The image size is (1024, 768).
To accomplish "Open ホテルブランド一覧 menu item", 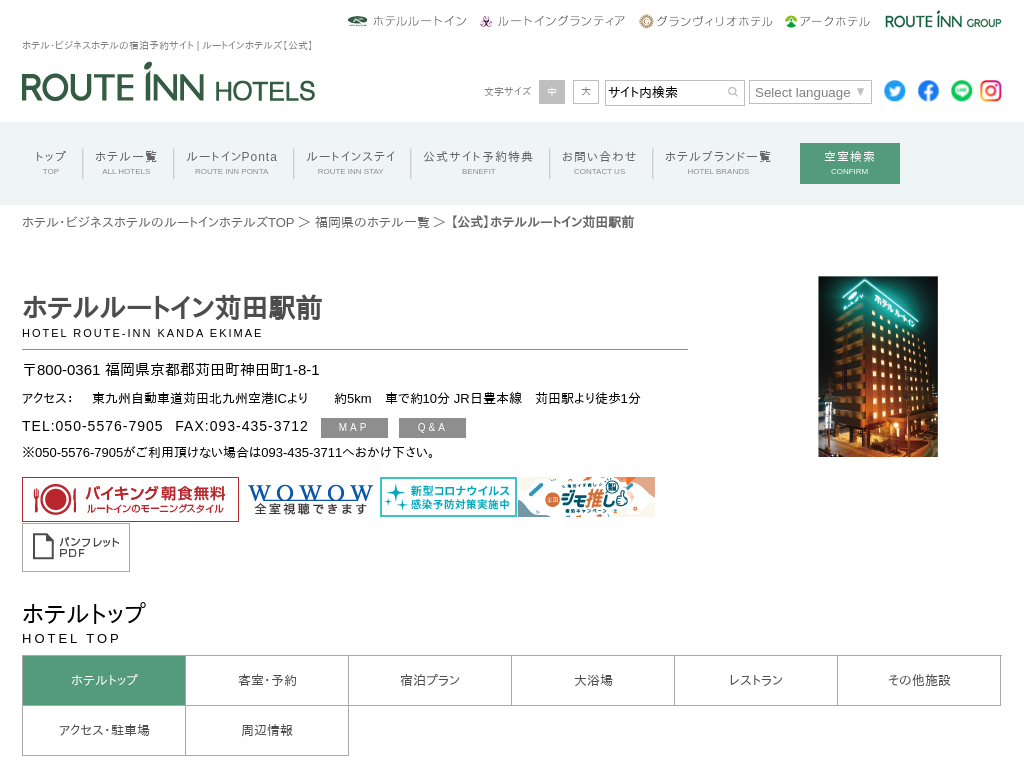I will click(718, 163).
